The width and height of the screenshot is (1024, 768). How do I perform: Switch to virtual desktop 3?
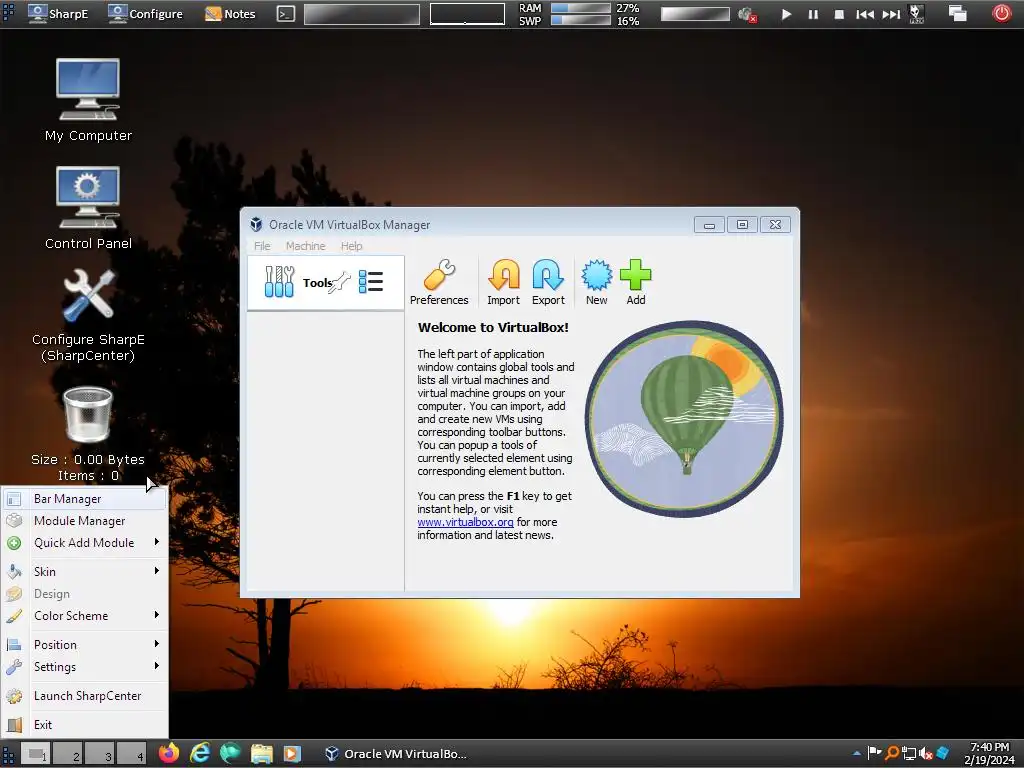point(101,754)
